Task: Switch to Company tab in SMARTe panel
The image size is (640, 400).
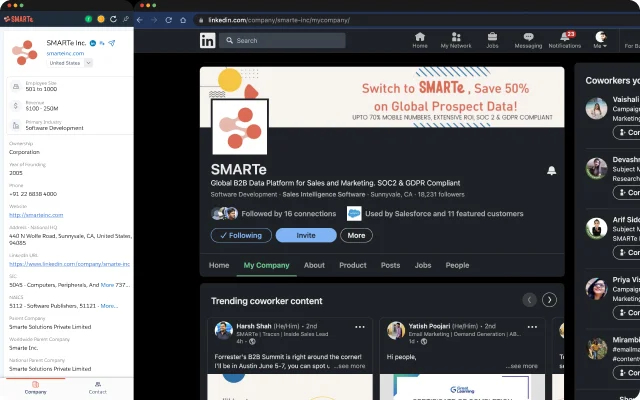Action: click(x=36, y=388)
